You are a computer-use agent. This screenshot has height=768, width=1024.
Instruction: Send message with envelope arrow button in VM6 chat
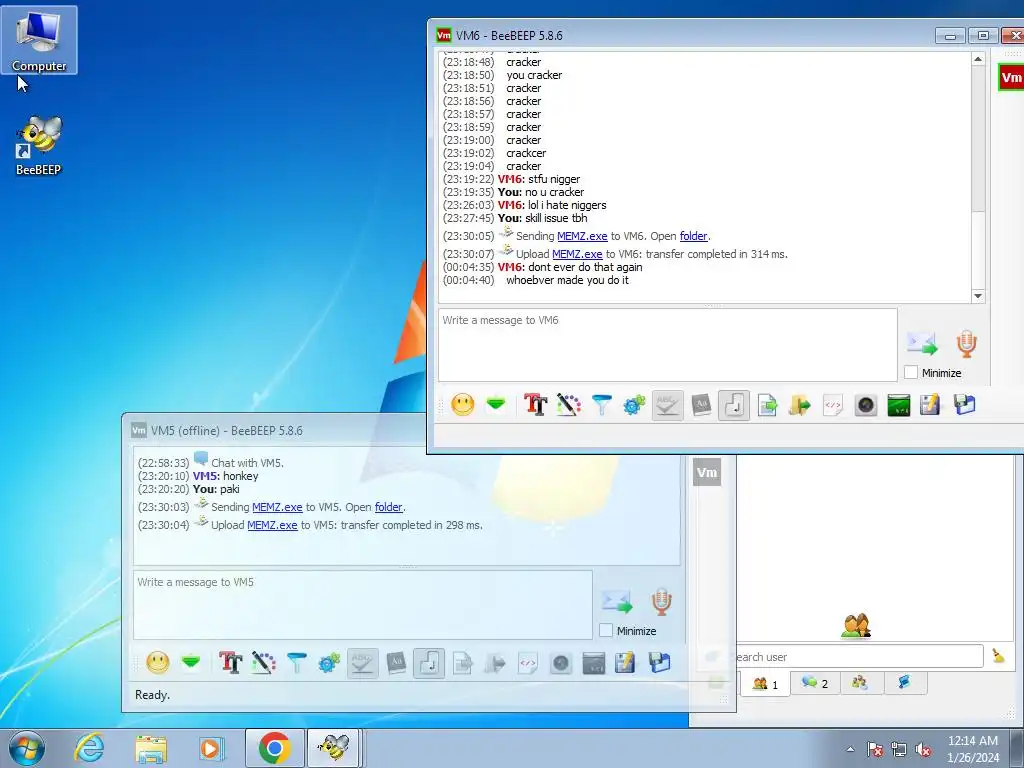point(922,344)
